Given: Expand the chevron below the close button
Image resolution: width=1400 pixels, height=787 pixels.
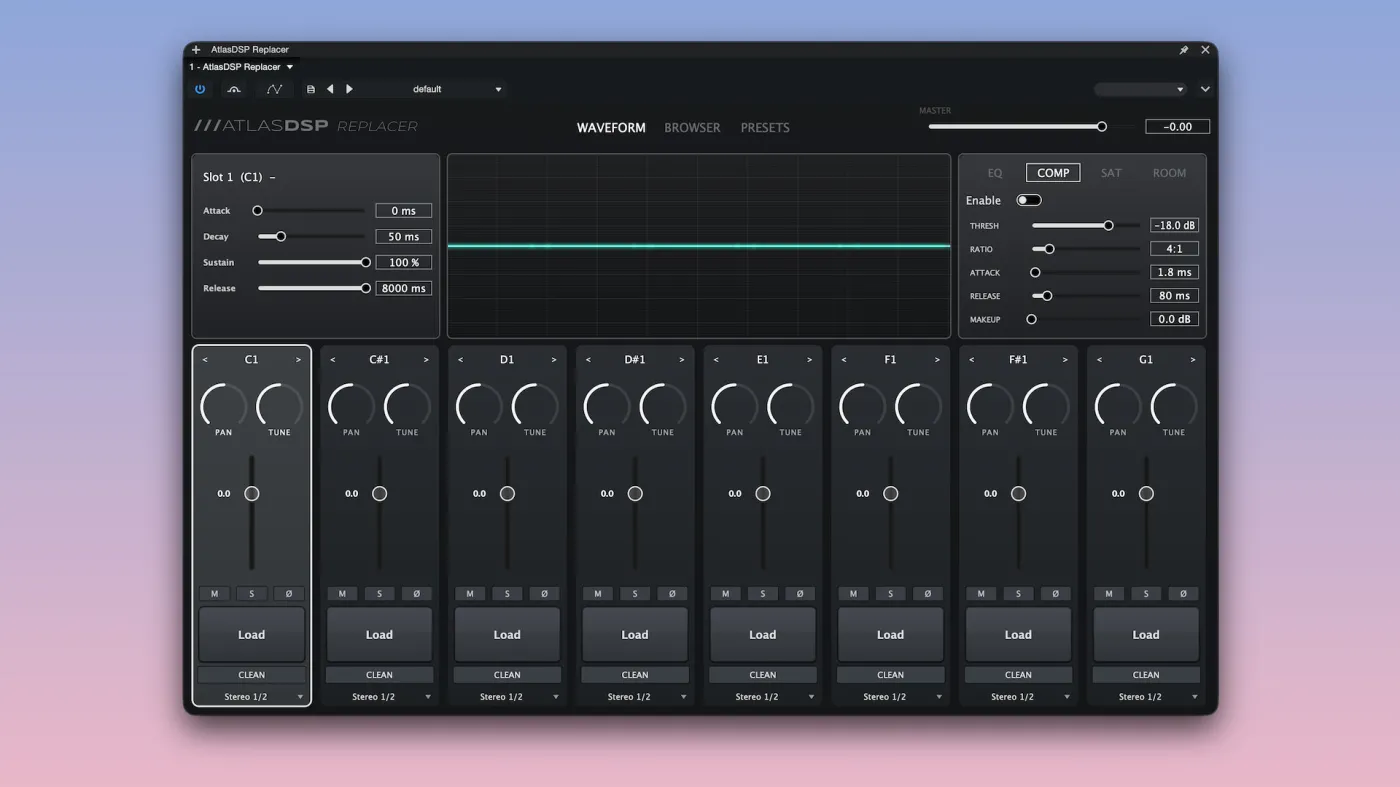Looking at the screenshot, I should pos(1205,89).
